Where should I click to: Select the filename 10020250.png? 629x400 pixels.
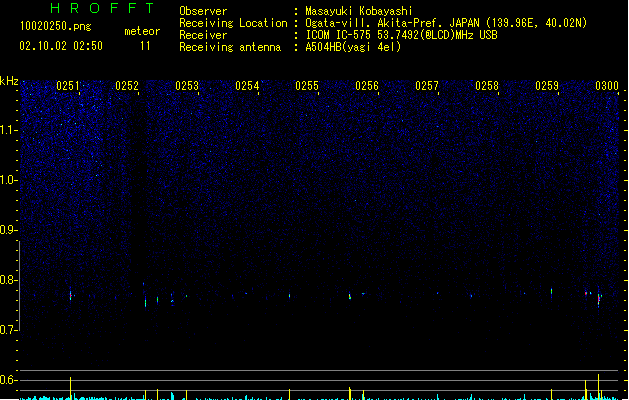[x=56, y=26]
